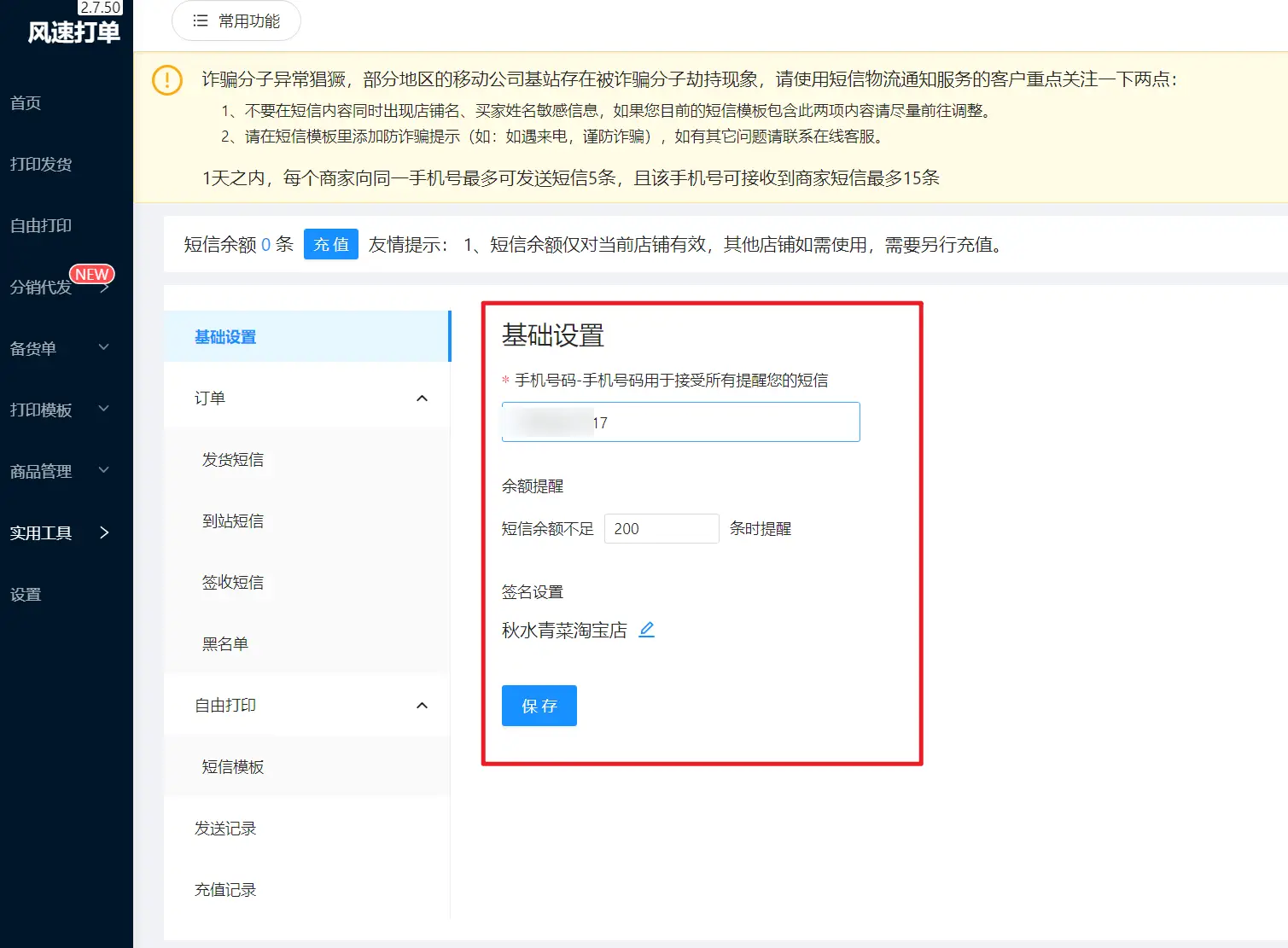Screen dimensions: 1288x948
Task: Expand the 商品管理 sidebar dropdown
Action: pyautogui.click(x=104, y=470)
